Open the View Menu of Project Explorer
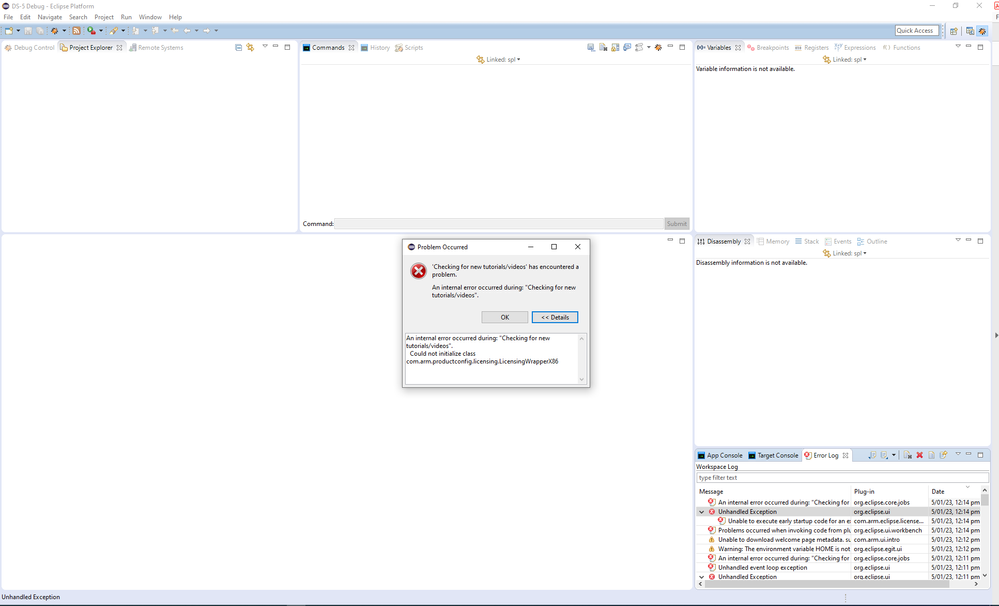 coord(265,47)
